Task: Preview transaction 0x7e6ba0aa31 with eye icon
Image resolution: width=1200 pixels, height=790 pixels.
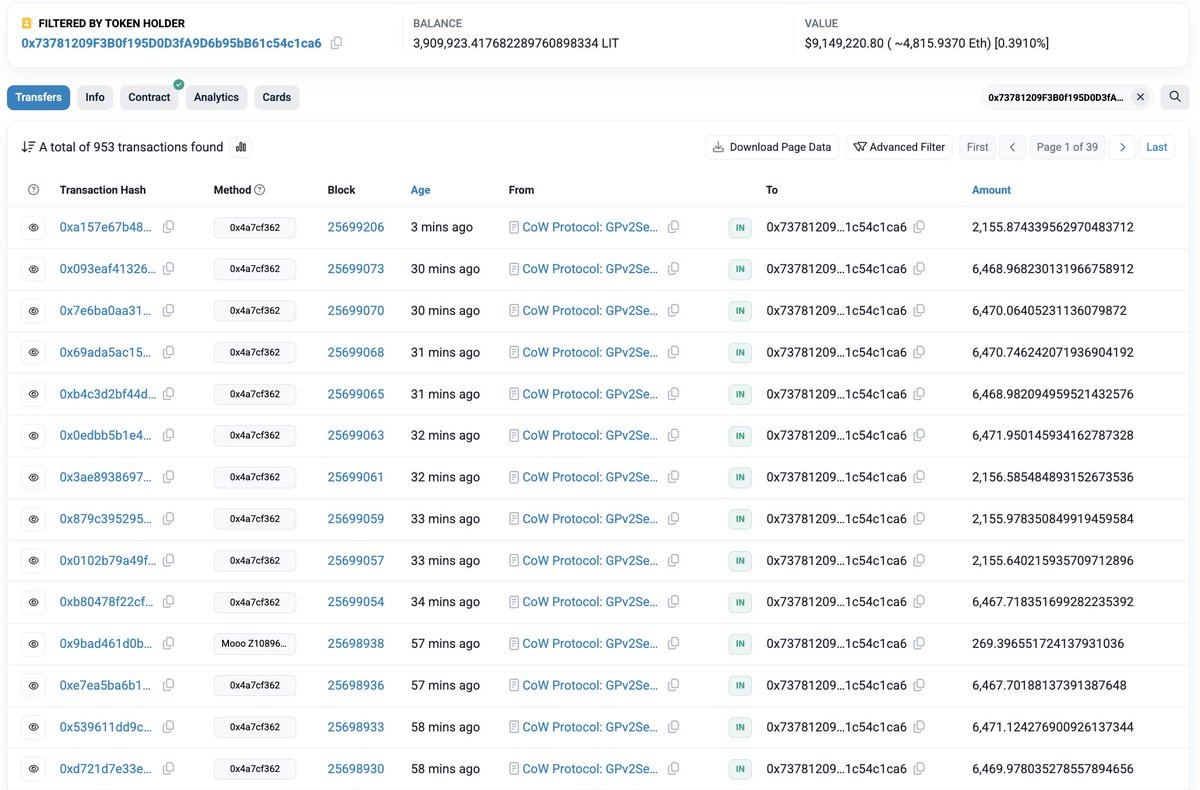Action: tap(33, 311)
